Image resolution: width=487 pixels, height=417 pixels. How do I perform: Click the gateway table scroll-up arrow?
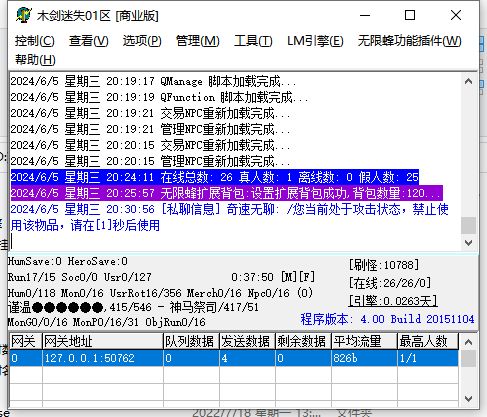[x=468, y=342]
